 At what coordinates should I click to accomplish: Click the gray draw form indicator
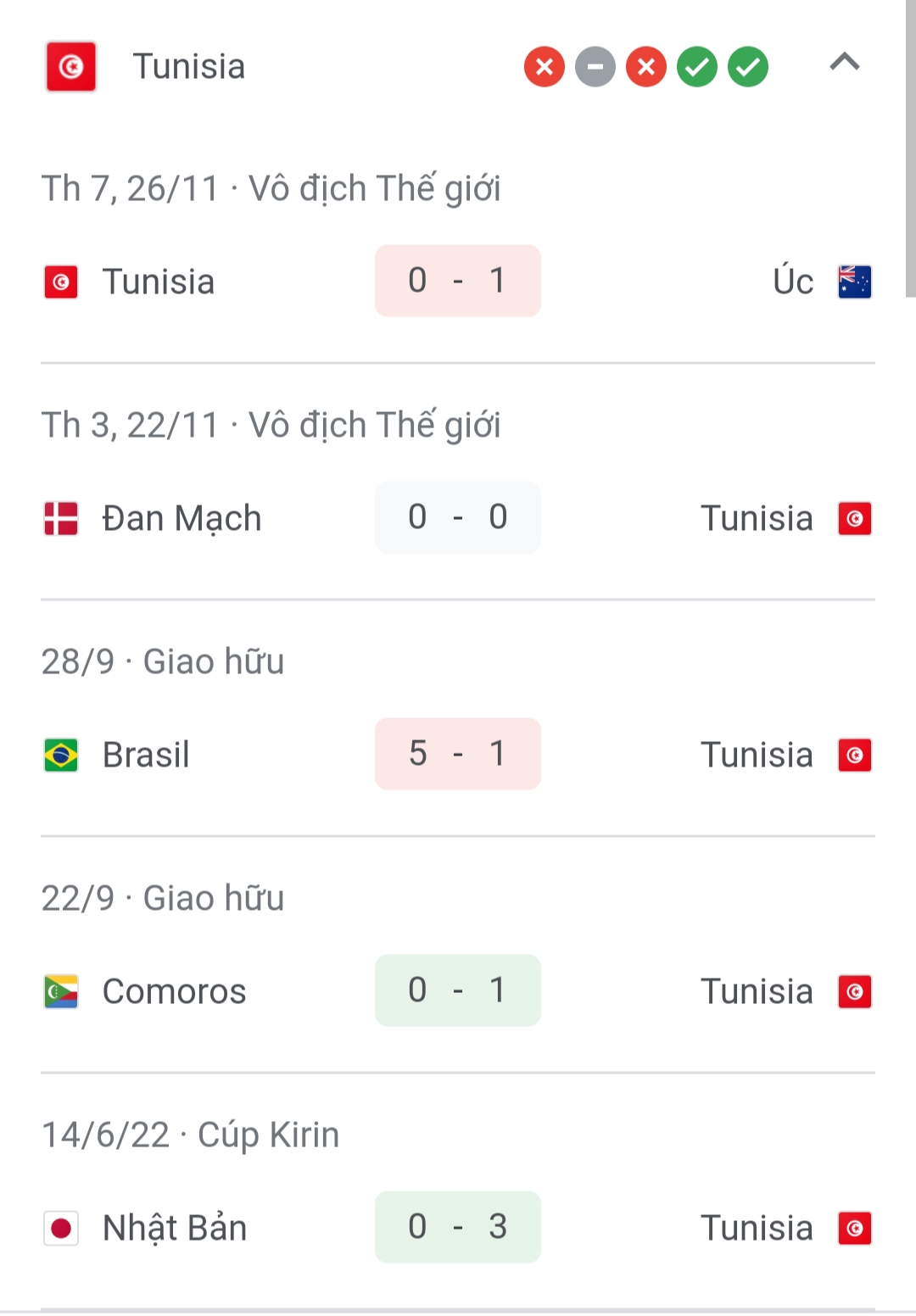[x=595, y=67]
